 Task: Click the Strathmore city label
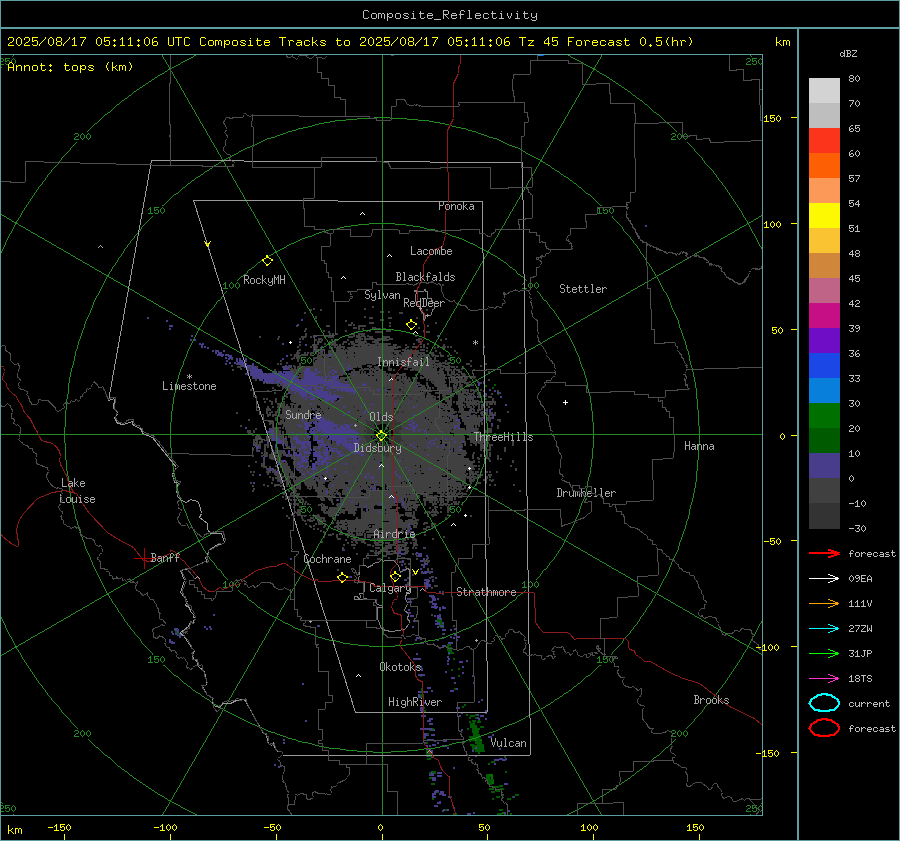point(486,592)
